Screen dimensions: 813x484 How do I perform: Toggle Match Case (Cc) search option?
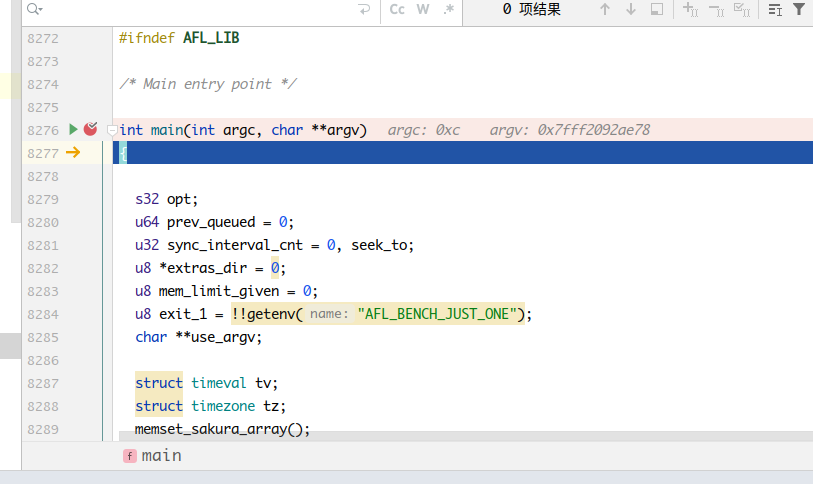397,9
